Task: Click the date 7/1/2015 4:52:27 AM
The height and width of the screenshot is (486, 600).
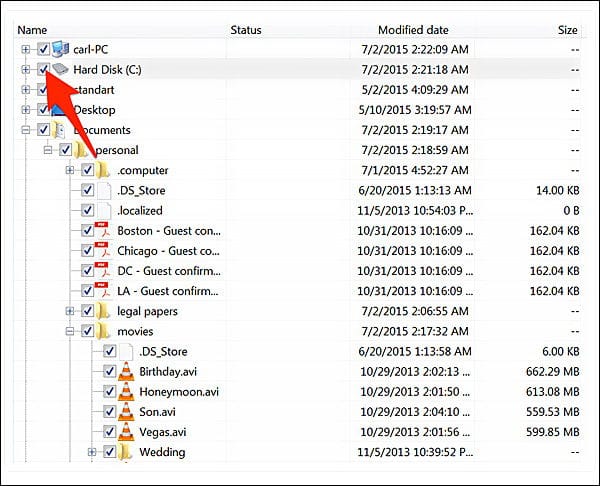Action: (415, 170)
